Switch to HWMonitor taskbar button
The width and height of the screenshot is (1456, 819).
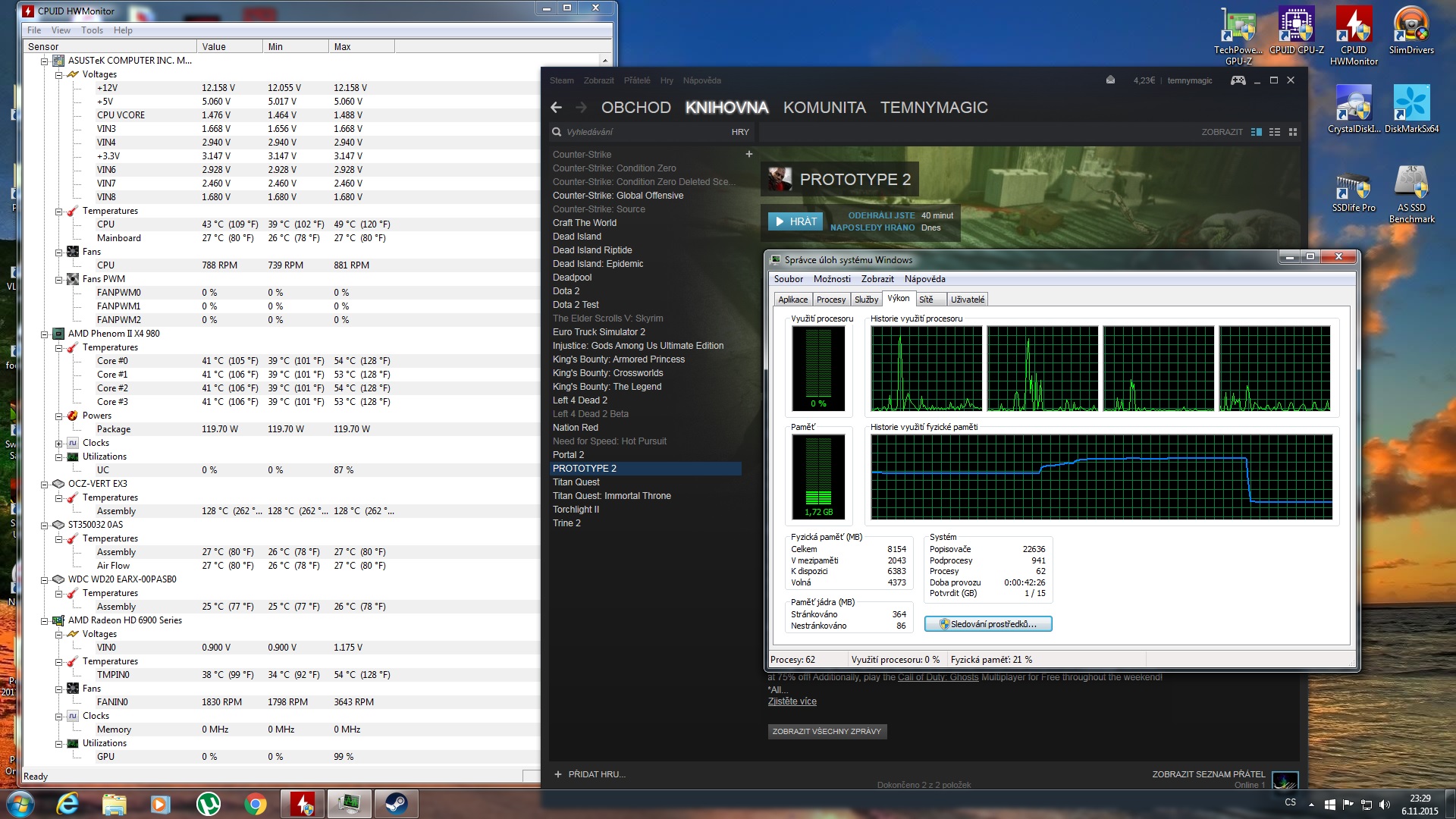tap(303, 804)
